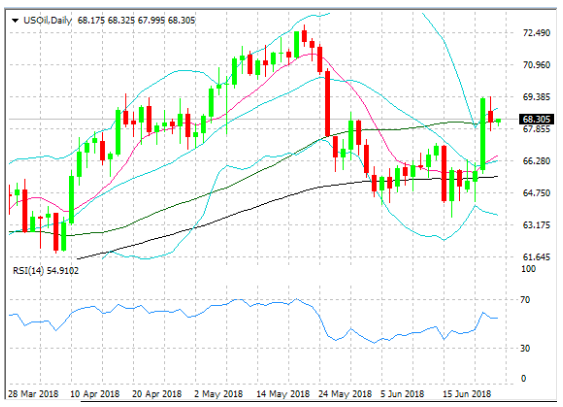Viewport: 563px width, 407px height.
Task: Click the 63.175 price axis label
Action: 536,225
